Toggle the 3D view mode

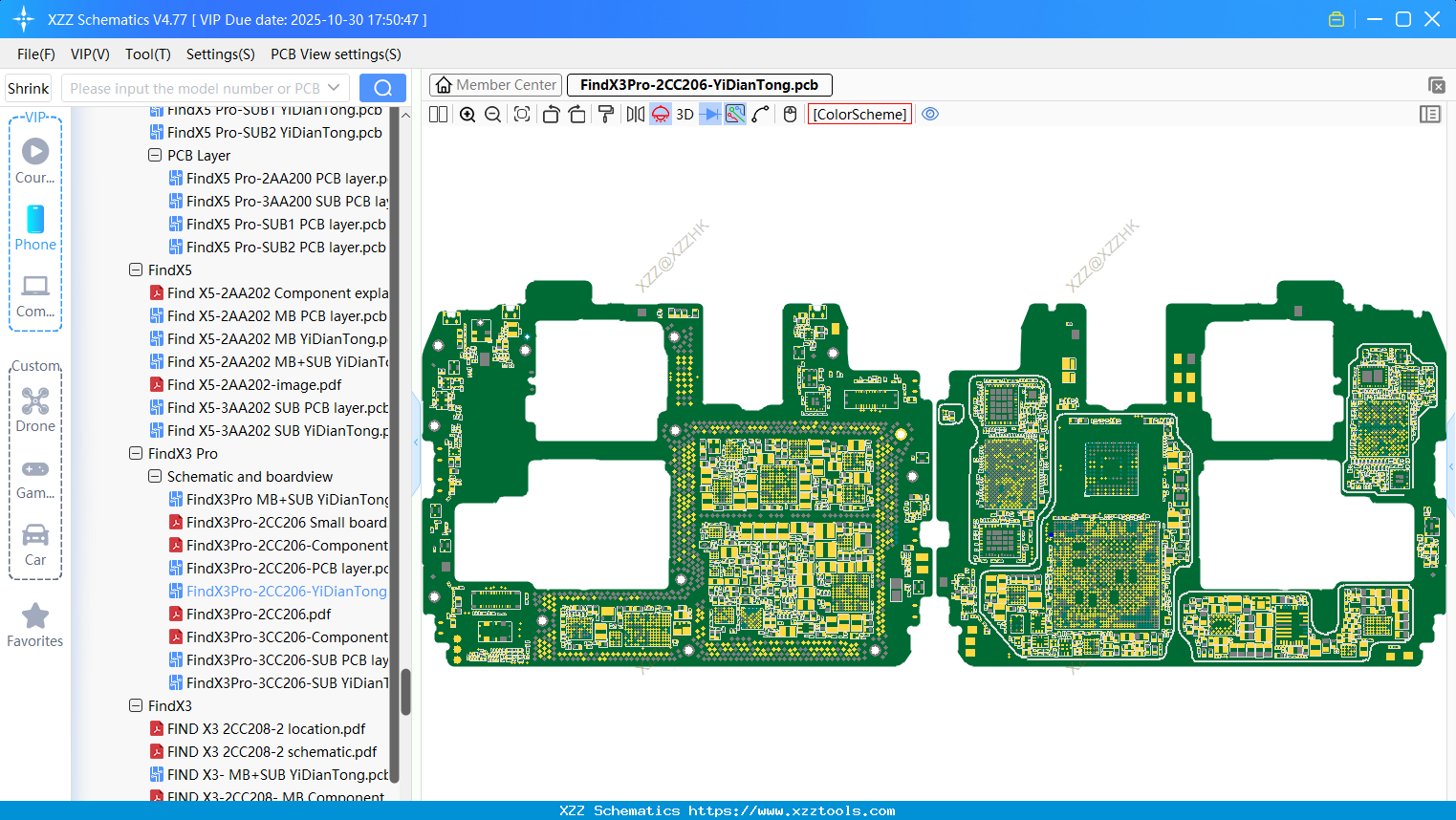(x=685, y=115)
